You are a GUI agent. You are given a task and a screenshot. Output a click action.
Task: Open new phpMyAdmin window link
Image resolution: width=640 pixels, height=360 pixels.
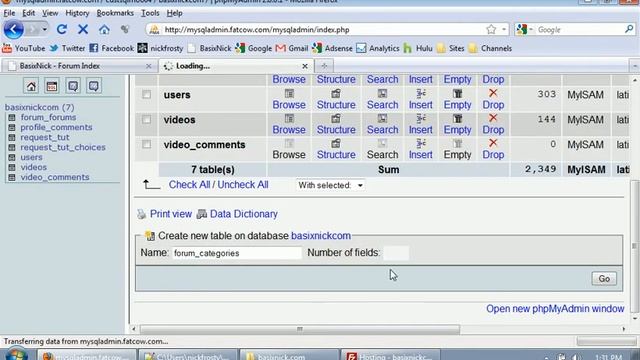coord(555,309)
